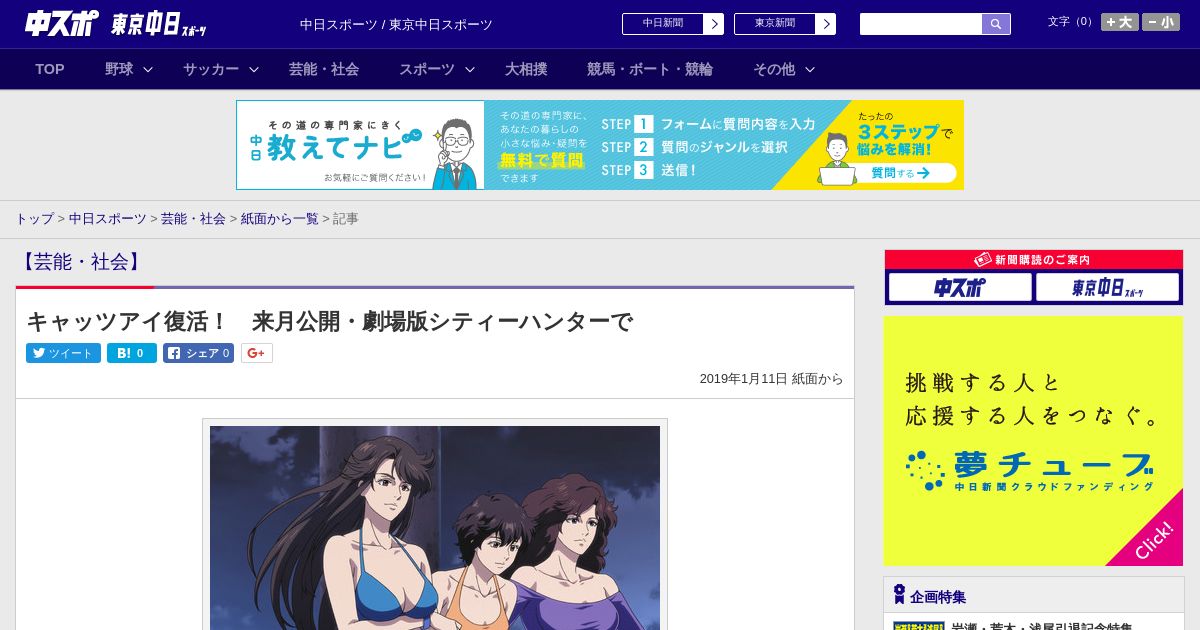Click the Chunichi Sports 中スポ logo
The width and height of the screenshot is (1200, 630).
pos(61,23)
